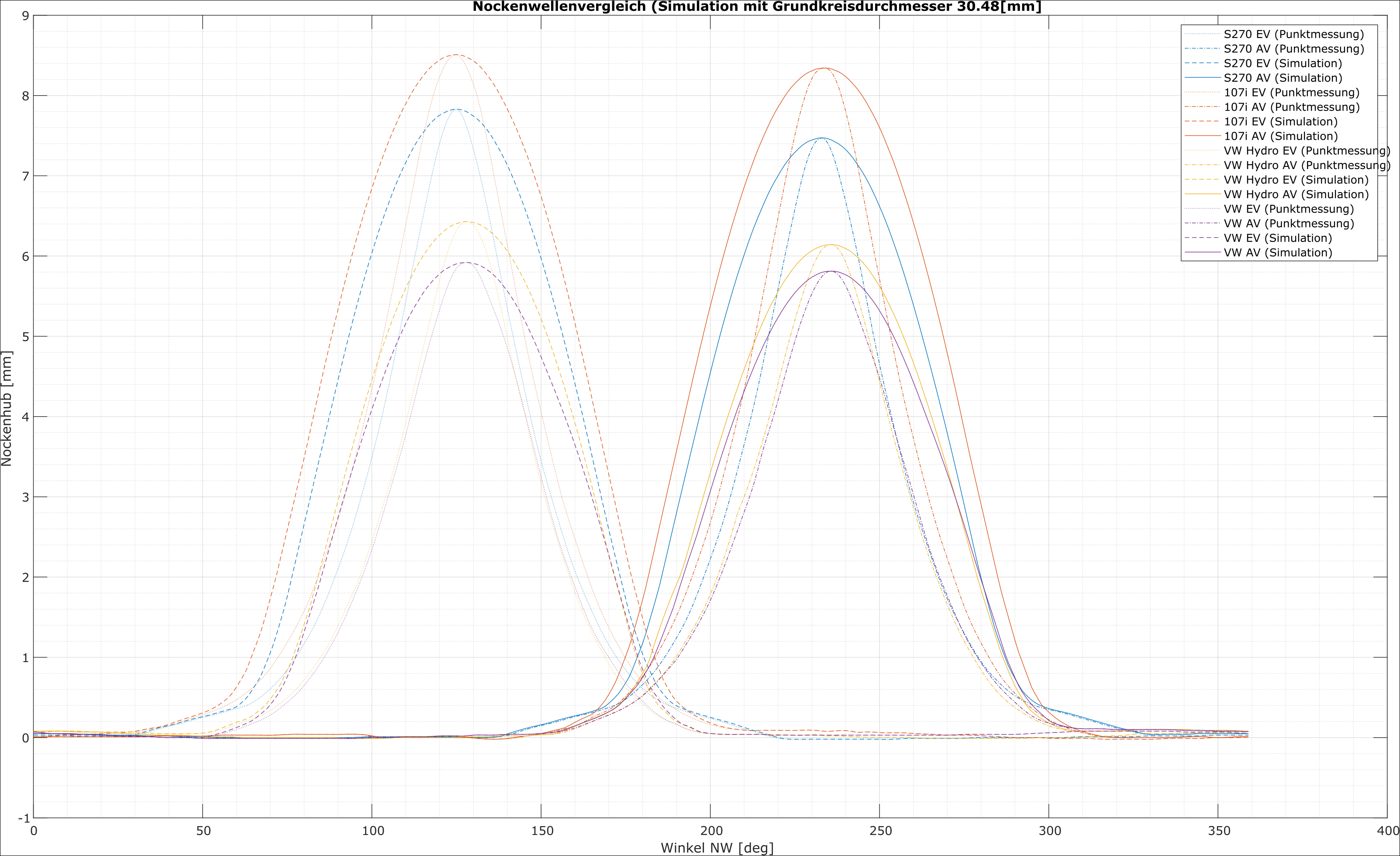The height and width of the screenshot is (856, 1400).
Task: Click the solid purple line sample for VW AV (Simulation)
Action: coord(1202,253)
